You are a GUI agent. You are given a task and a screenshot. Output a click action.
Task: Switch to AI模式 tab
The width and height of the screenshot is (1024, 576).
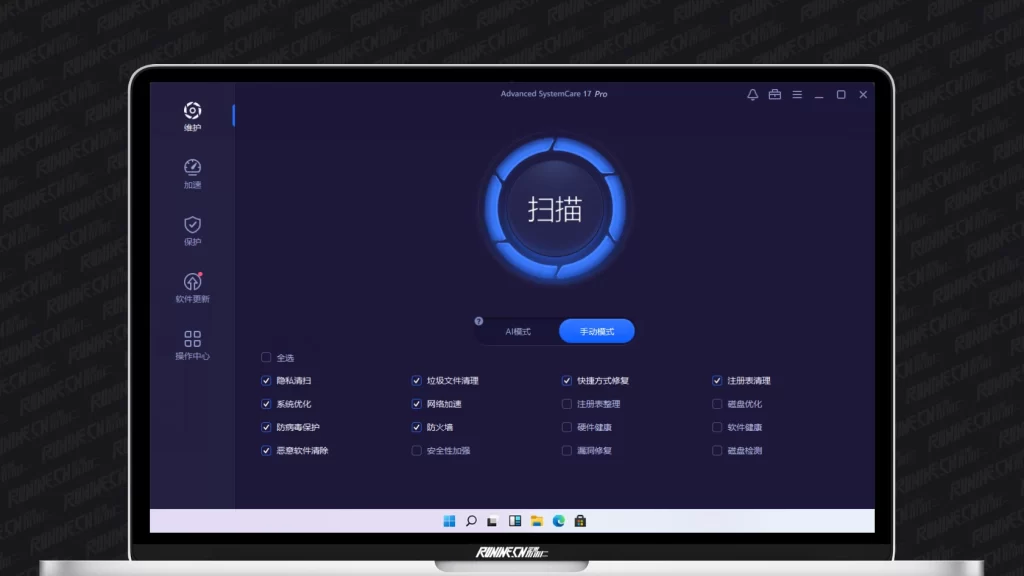coord(518,331)
